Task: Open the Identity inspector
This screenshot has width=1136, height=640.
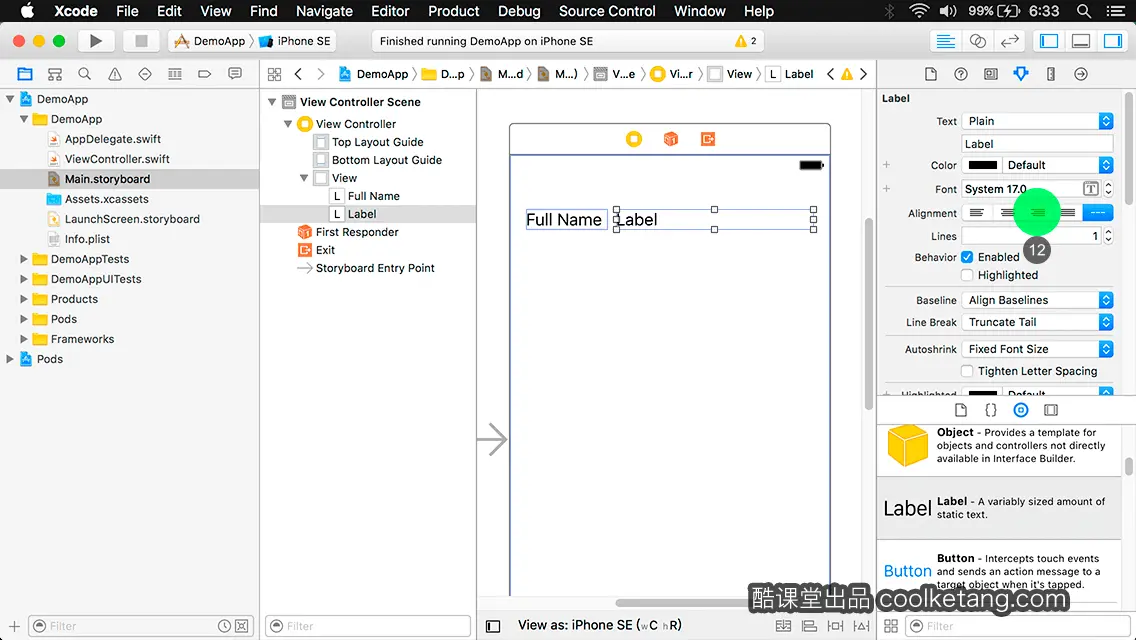Action: click(x=990, y=74)
